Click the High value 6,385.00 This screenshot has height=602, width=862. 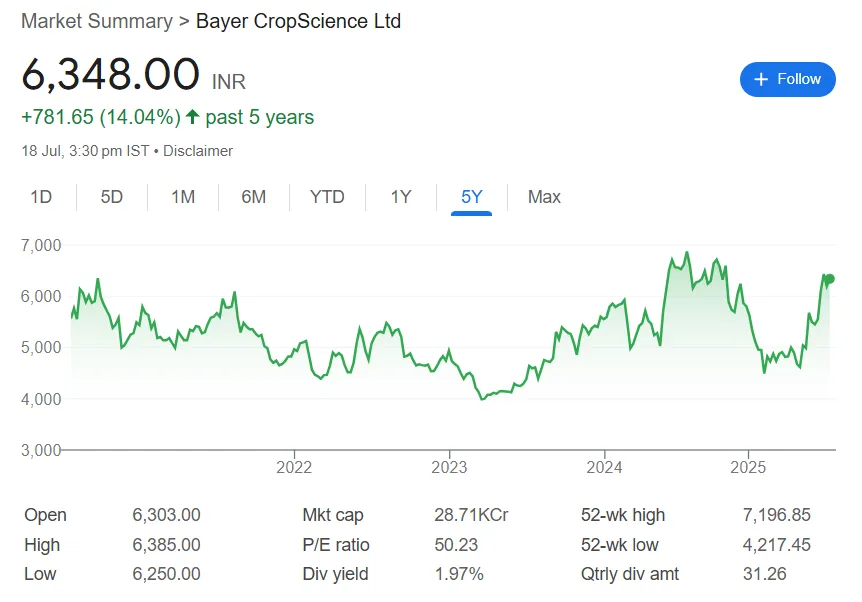pyautogui.click(x=167, y=545)
